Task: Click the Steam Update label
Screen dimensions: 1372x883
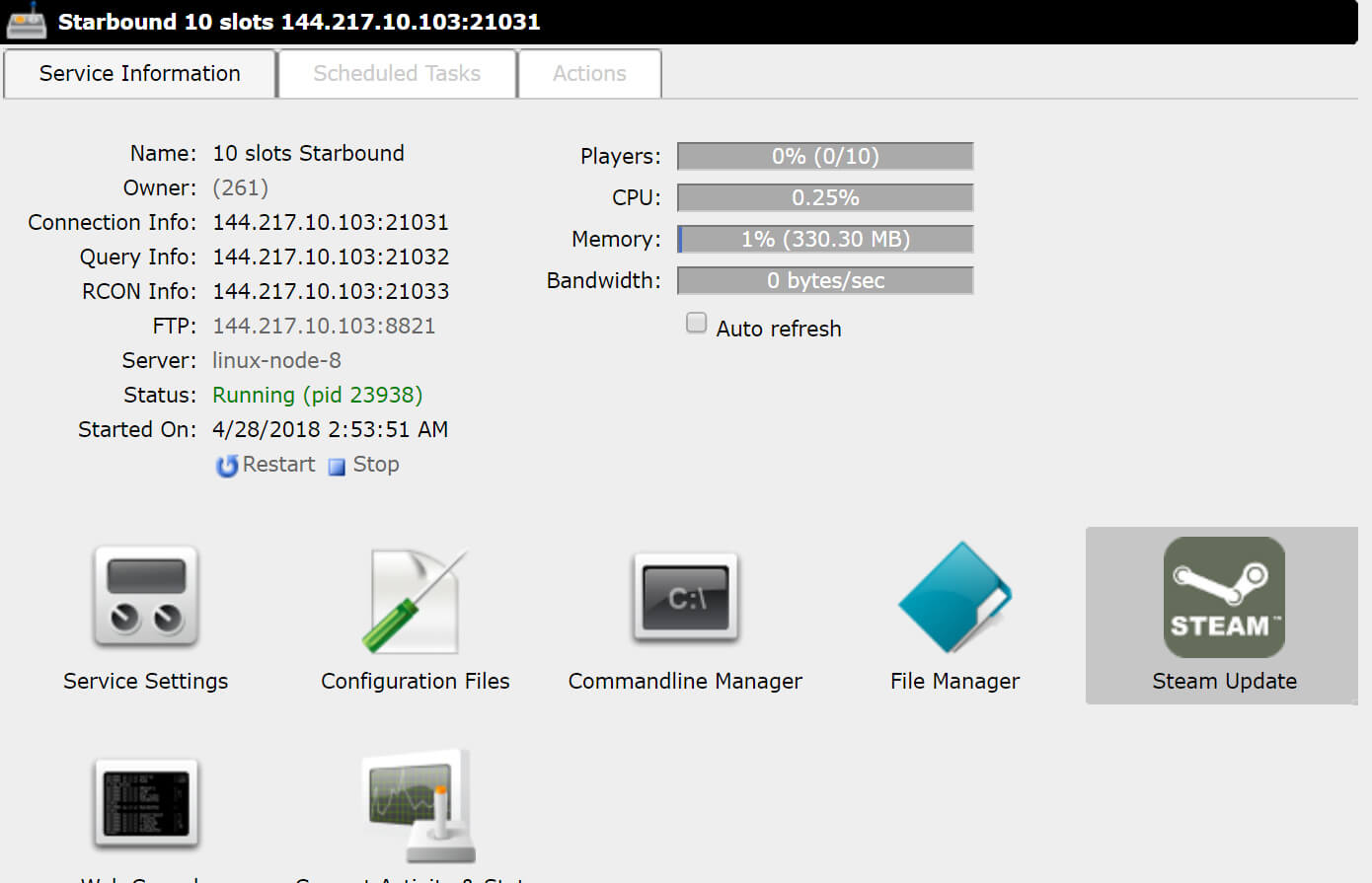Action: [x=1224, y=681]
